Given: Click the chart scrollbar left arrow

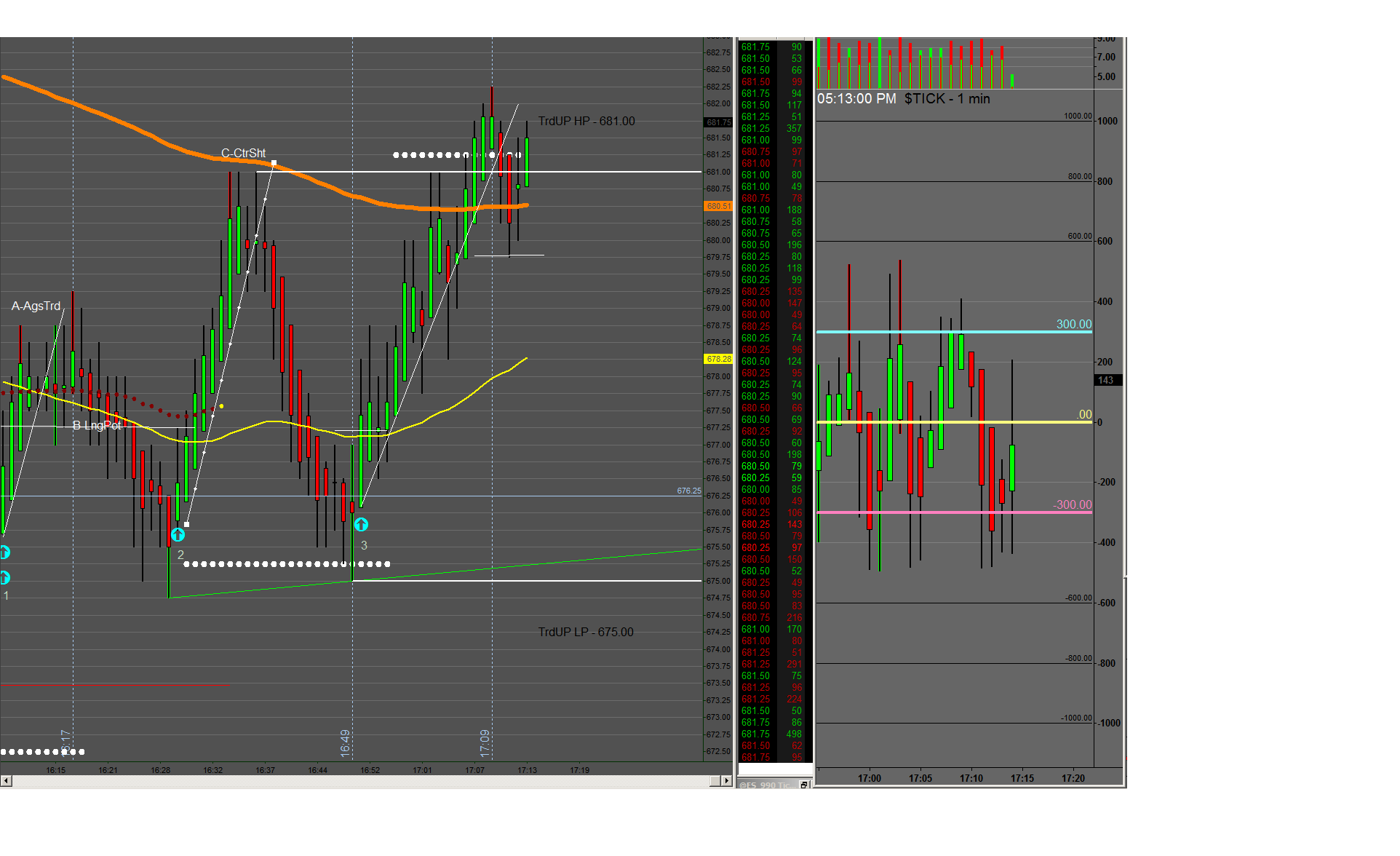Looking at the screenshot, I should (x=6, y=781).
